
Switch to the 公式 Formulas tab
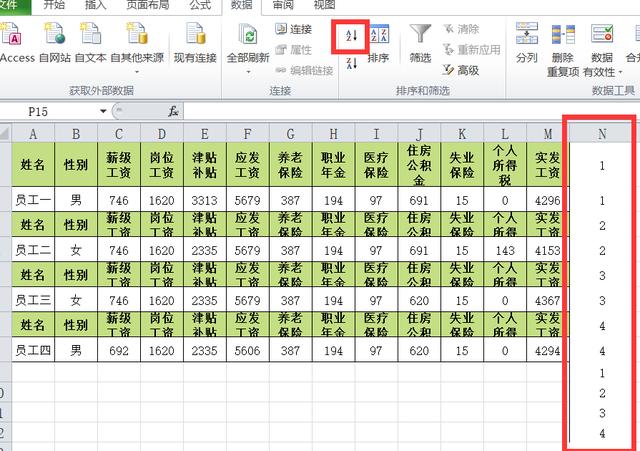[200, 6]
